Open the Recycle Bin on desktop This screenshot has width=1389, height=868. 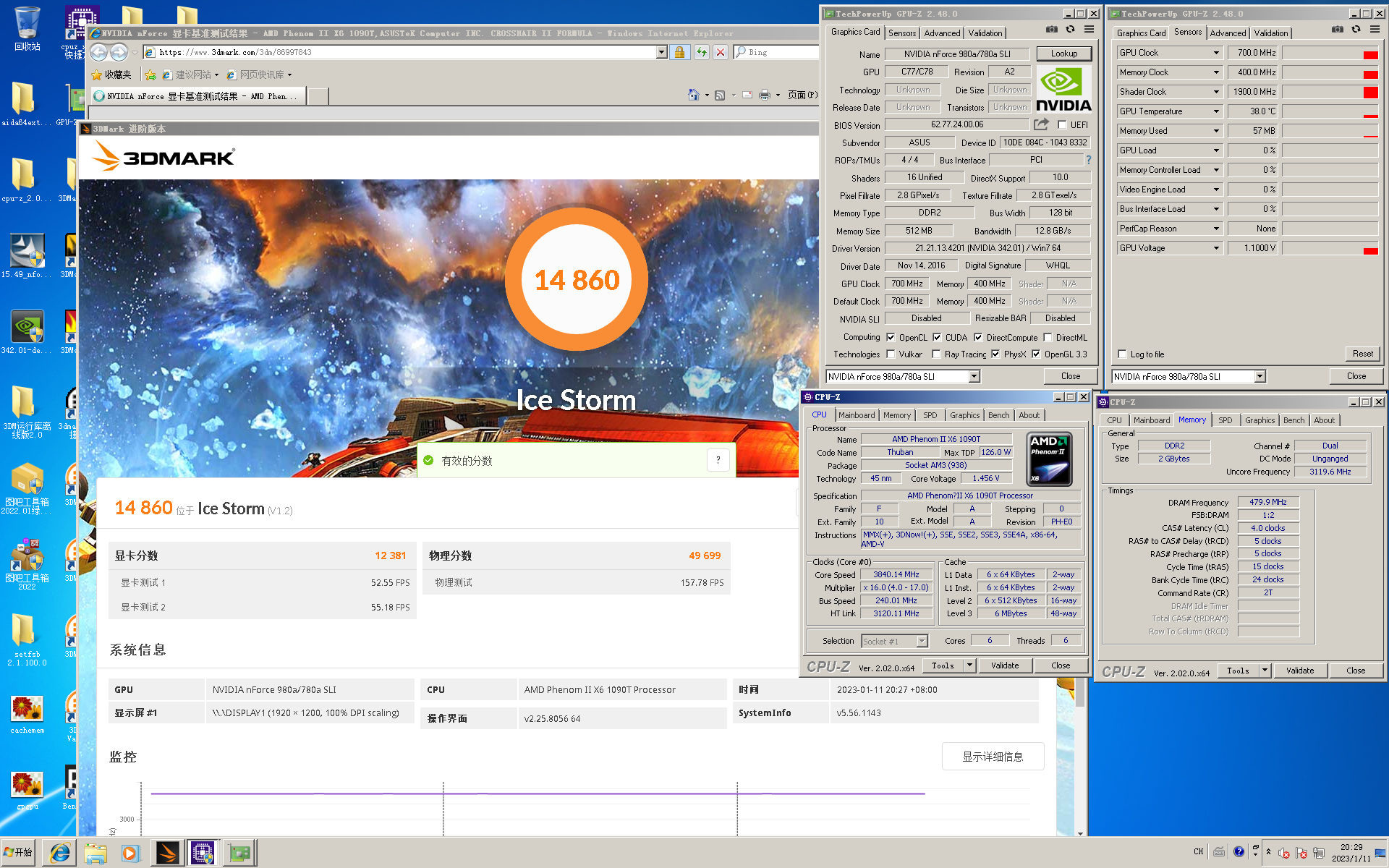[27, 29]
